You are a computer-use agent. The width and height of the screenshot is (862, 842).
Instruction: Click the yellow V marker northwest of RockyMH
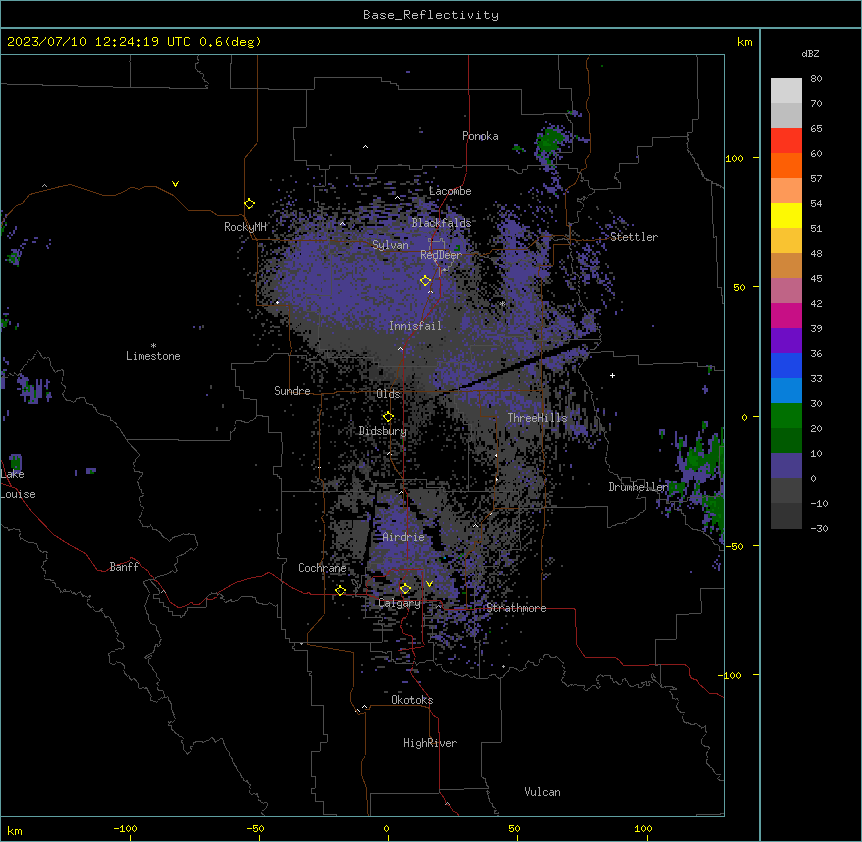175,184
